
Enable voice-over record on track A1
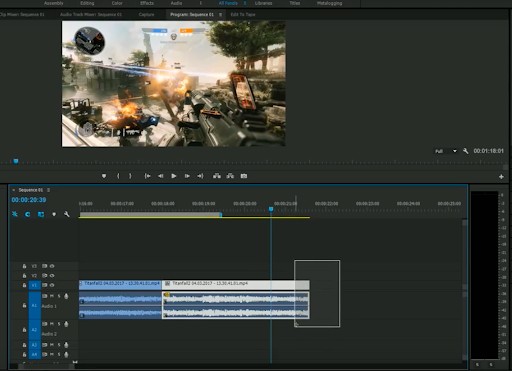coord(66,296)
